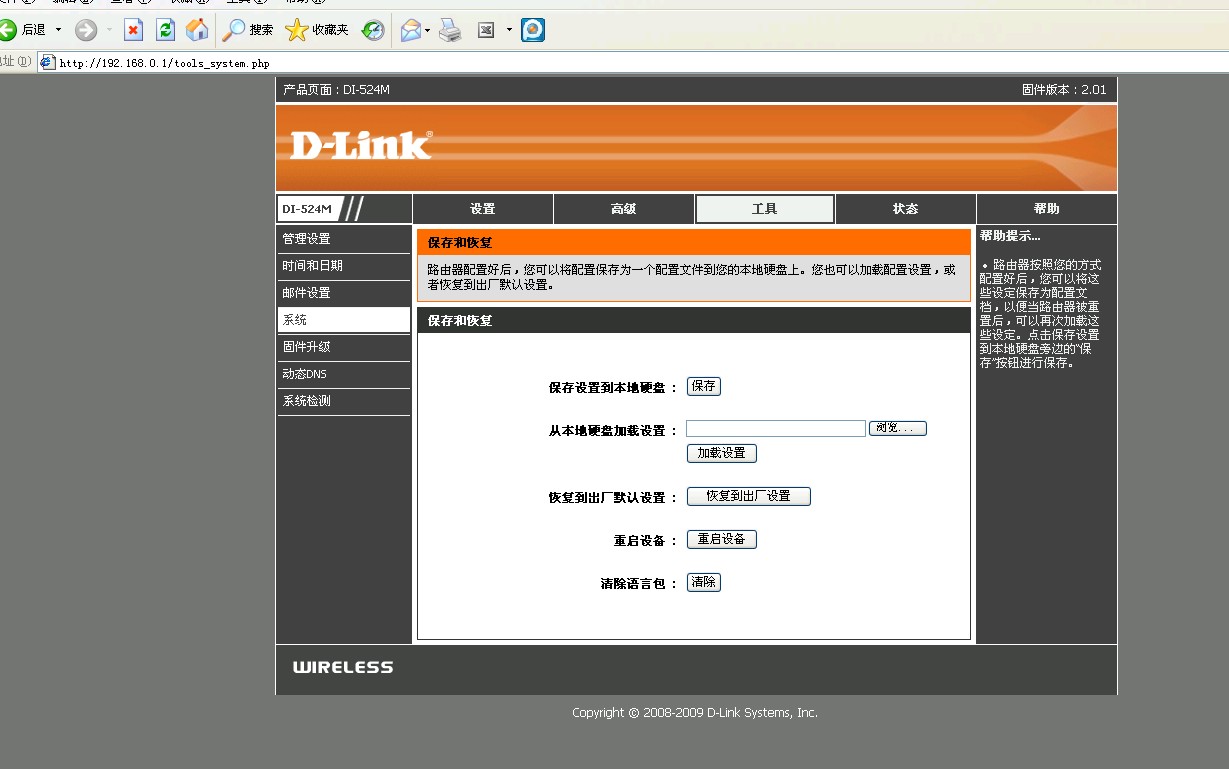The height and width of the screenshot is (769, 1229).
Task: Click the Edit page toolbar icon
Action: [487, 30]
